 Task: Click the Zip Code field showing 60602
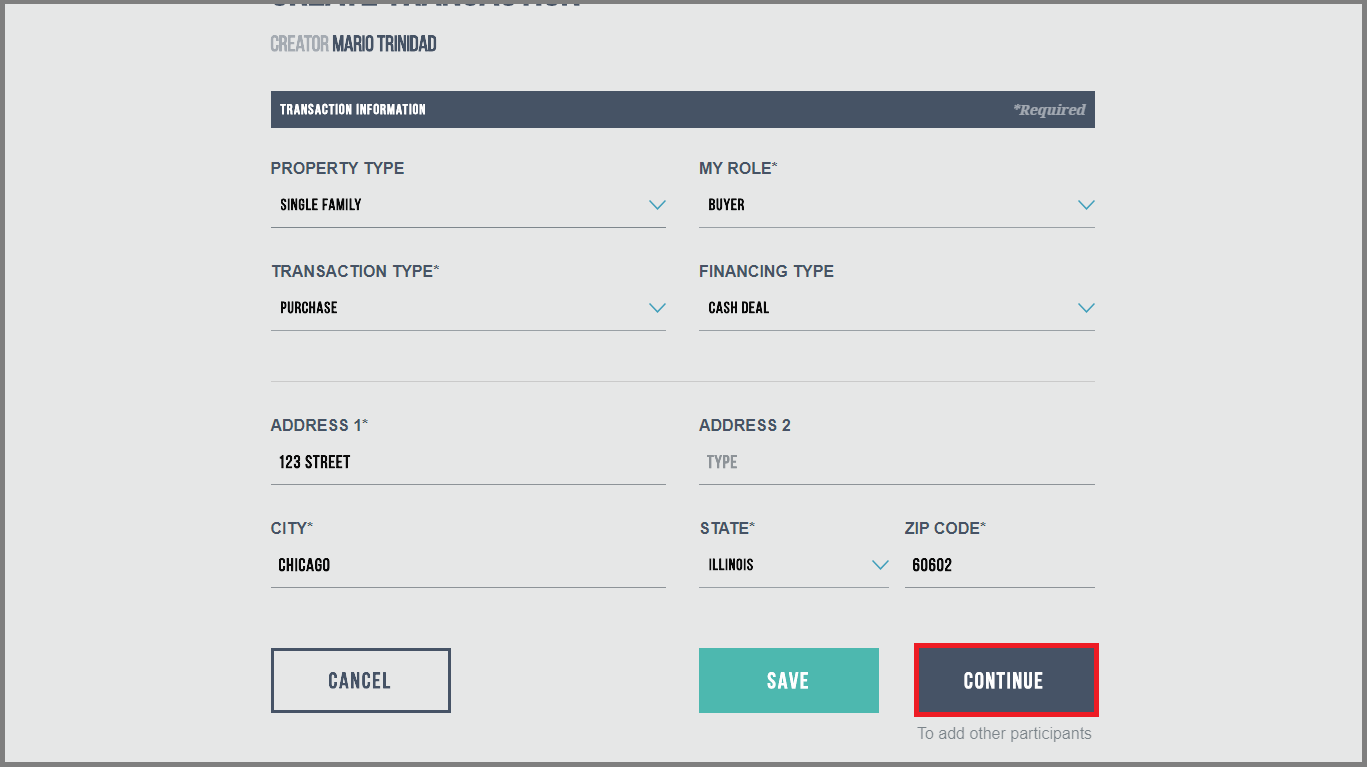(x=999, y=565)
